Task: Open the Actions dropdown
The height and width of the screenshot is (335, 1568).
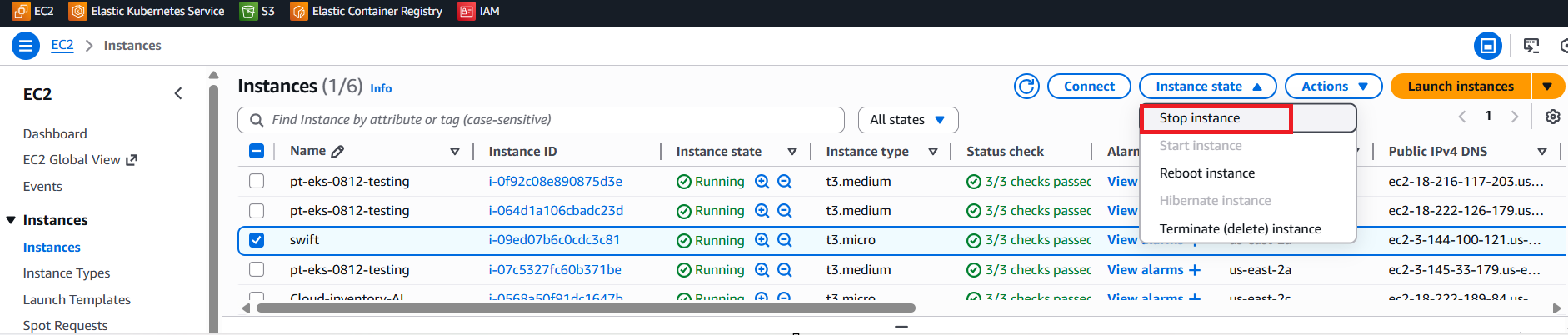Action: (1333, 87)
